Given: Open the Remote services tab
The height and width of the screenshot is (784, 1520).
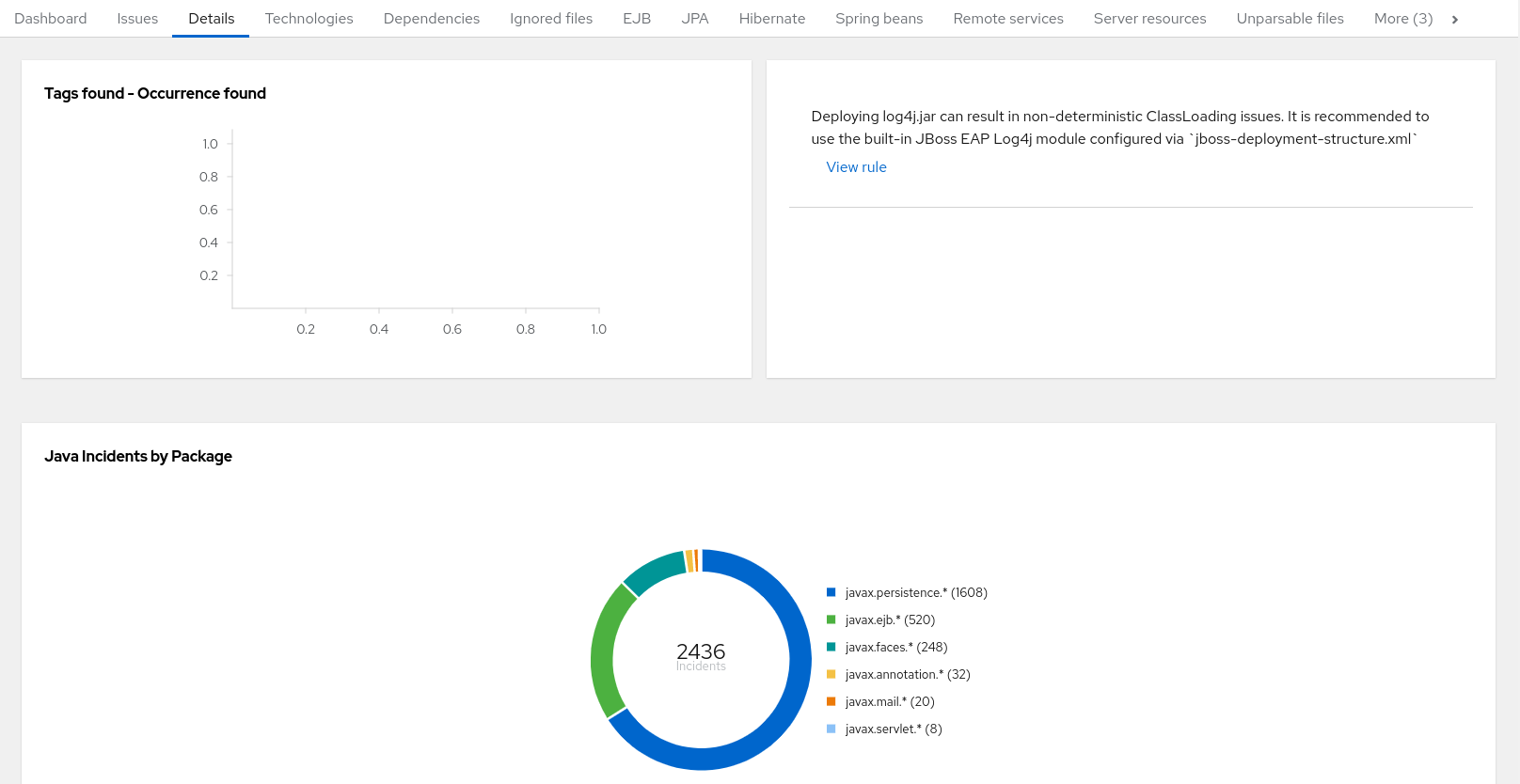Looking at the screenshot, I should coord(1007,19).
